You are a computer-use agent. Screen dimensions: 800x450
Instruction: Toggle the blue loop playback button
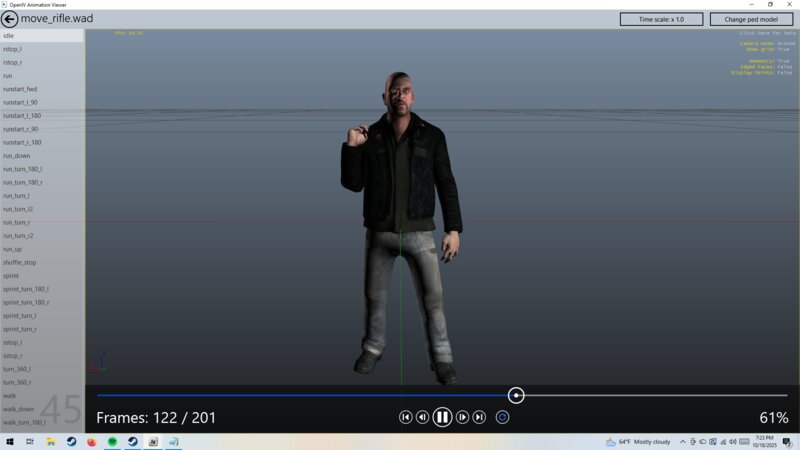502,417
